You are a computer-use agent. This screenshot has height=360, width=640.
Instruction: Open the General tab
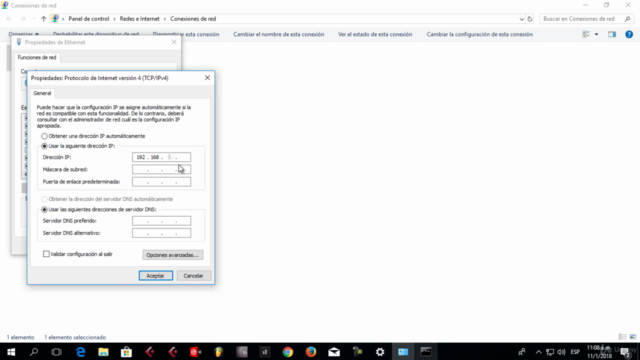pos(42,93)
